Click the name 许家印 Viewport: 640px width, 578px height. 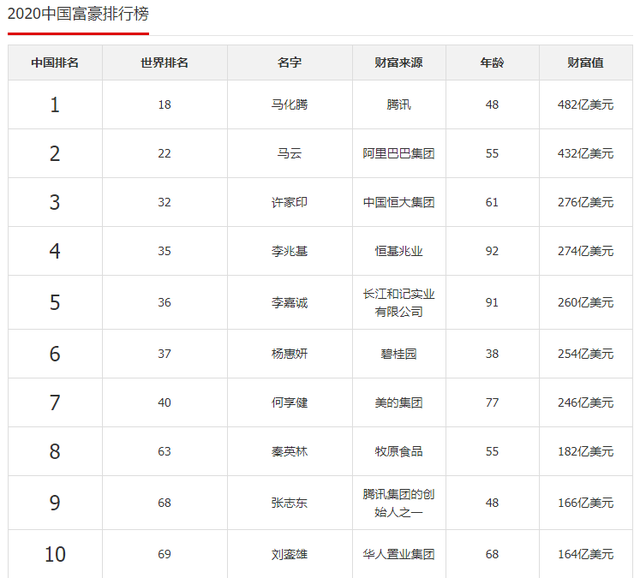click(x=289, y=202)
